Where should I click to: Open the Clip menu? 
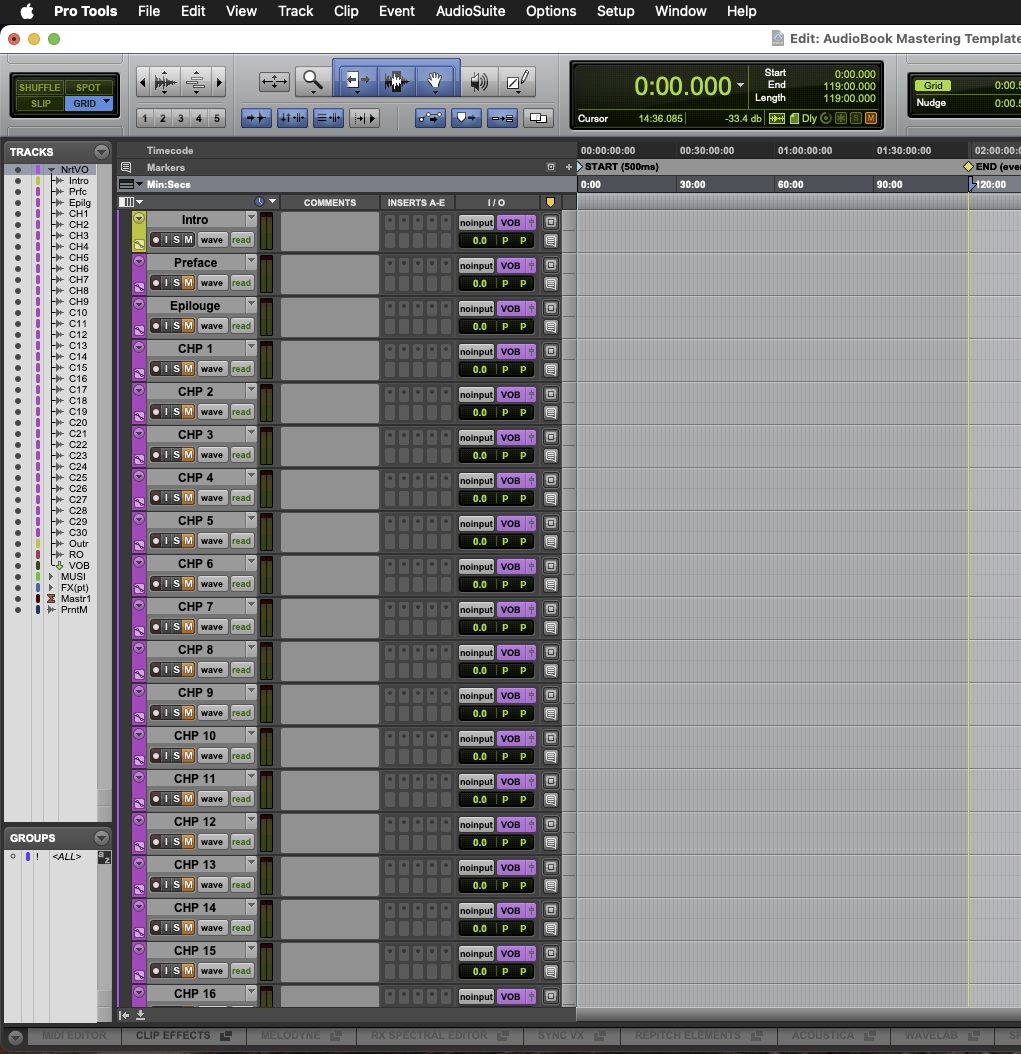point(346,11)
